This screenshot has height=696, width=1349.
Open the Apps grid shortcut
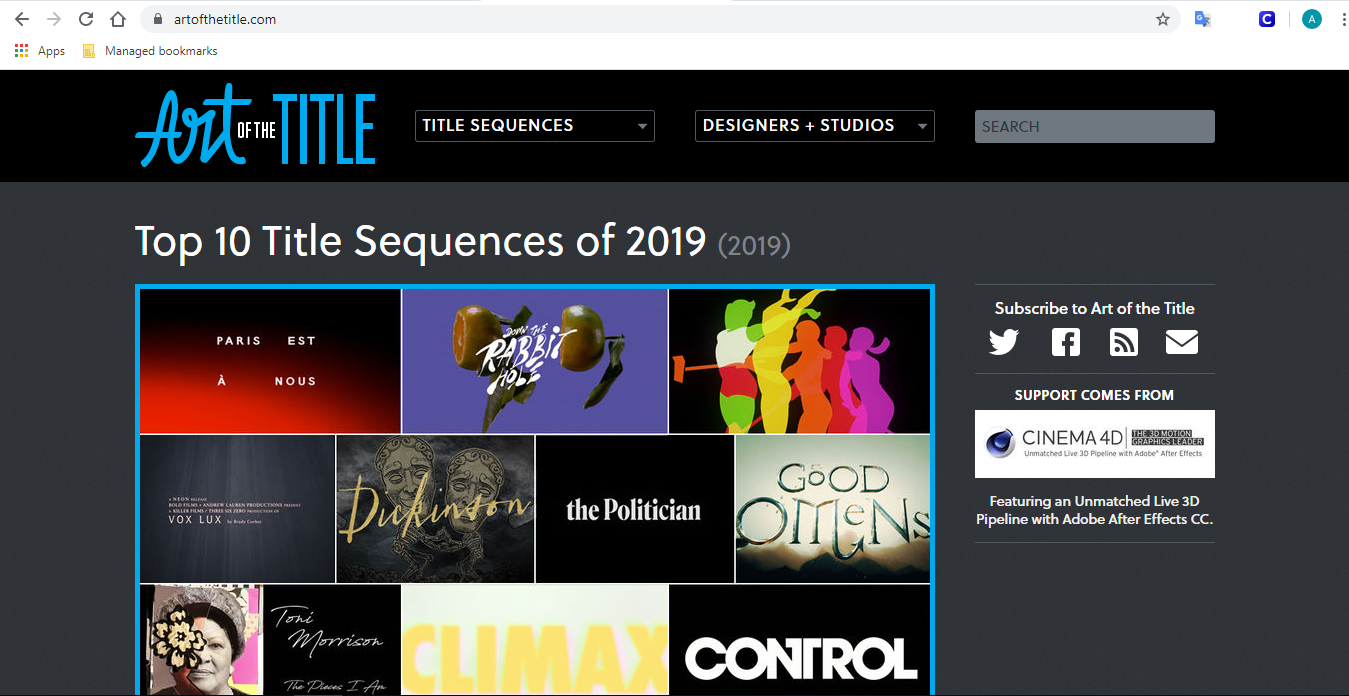(x=40, y=51)
